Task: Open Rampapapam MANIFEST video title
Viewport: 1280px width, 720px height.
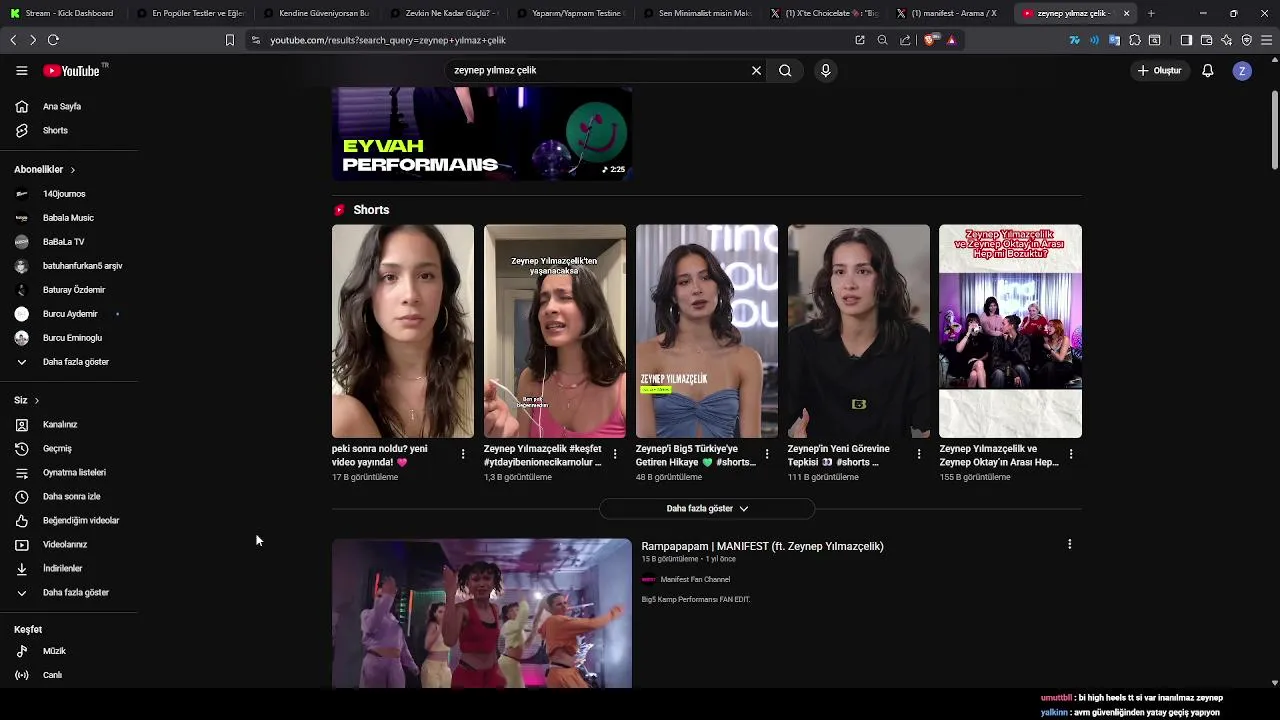Action: (762, 546)
